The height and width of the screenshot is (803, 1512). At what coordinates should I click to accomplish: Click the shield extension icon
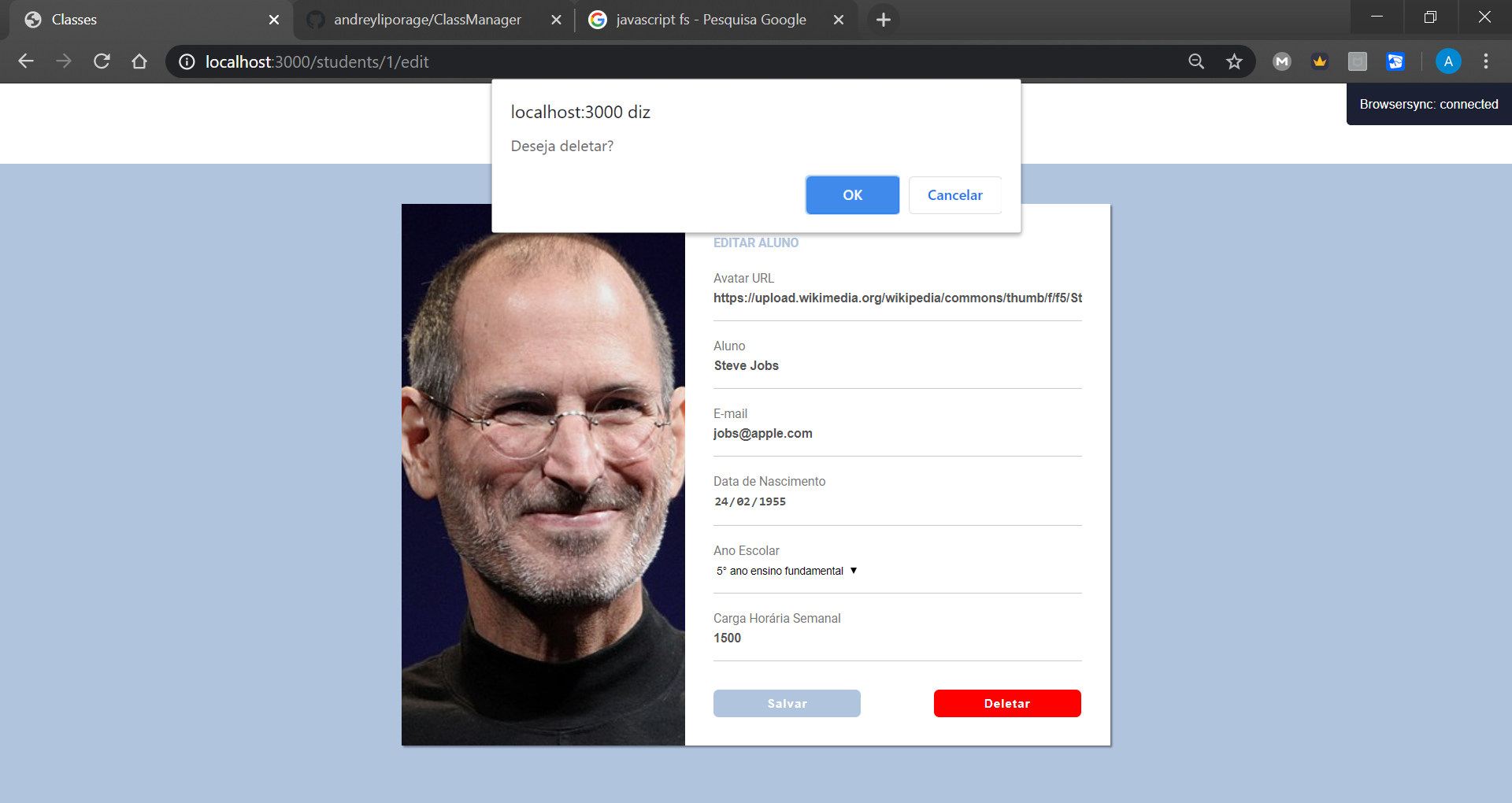[1357, 61]
